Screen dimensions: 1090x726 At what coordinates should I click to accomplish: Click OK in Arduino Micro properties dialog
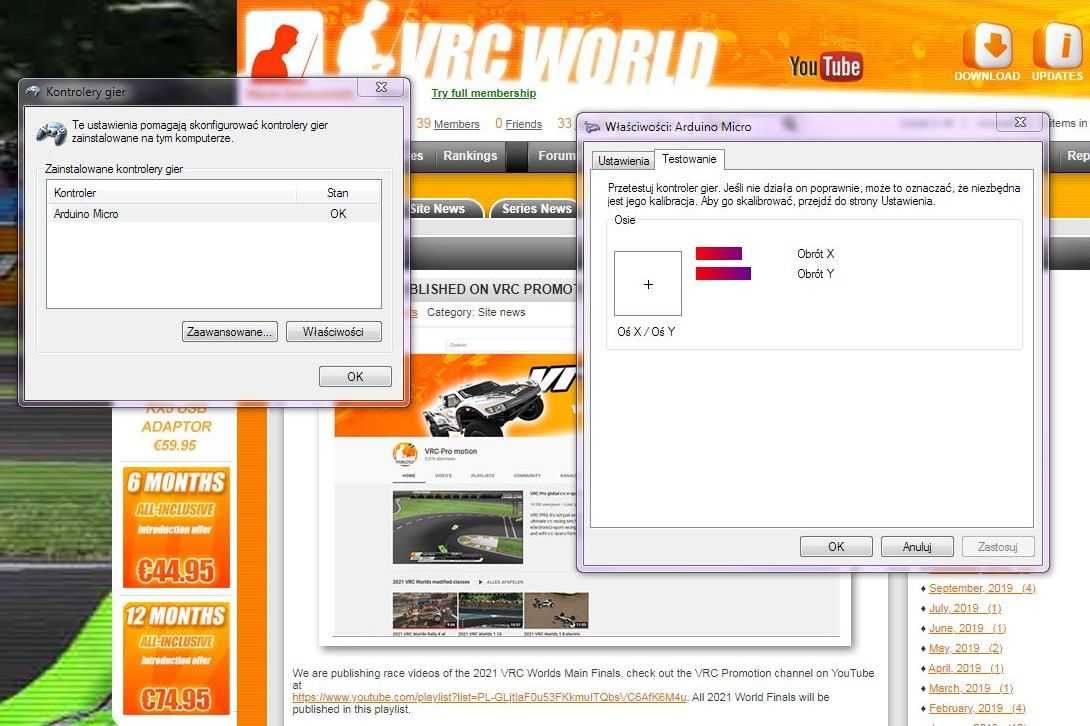[836, 547]
